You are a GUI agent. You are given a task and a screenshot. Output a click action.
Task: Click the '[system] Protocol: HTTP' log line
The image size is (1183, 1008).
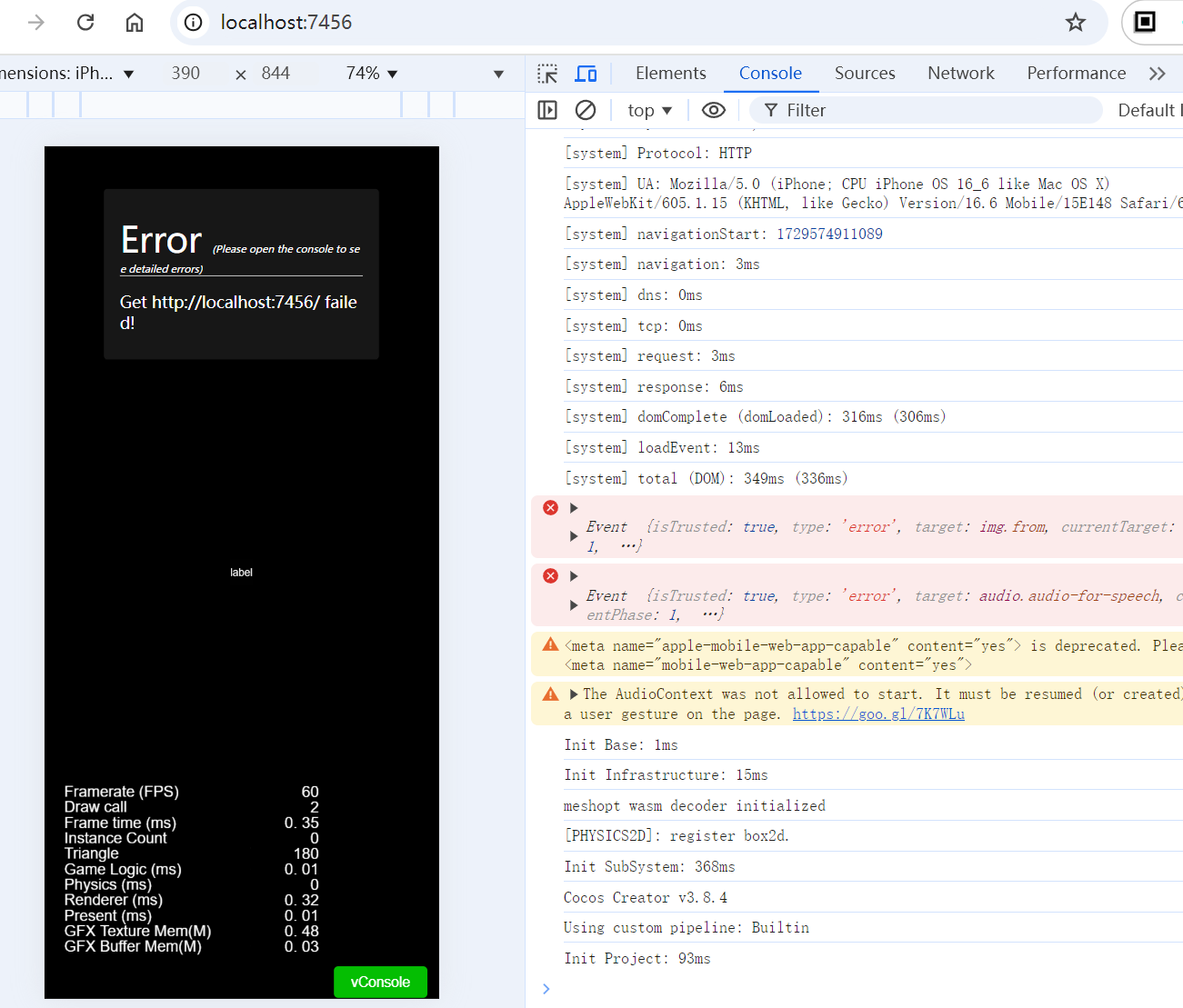point(658,154)
